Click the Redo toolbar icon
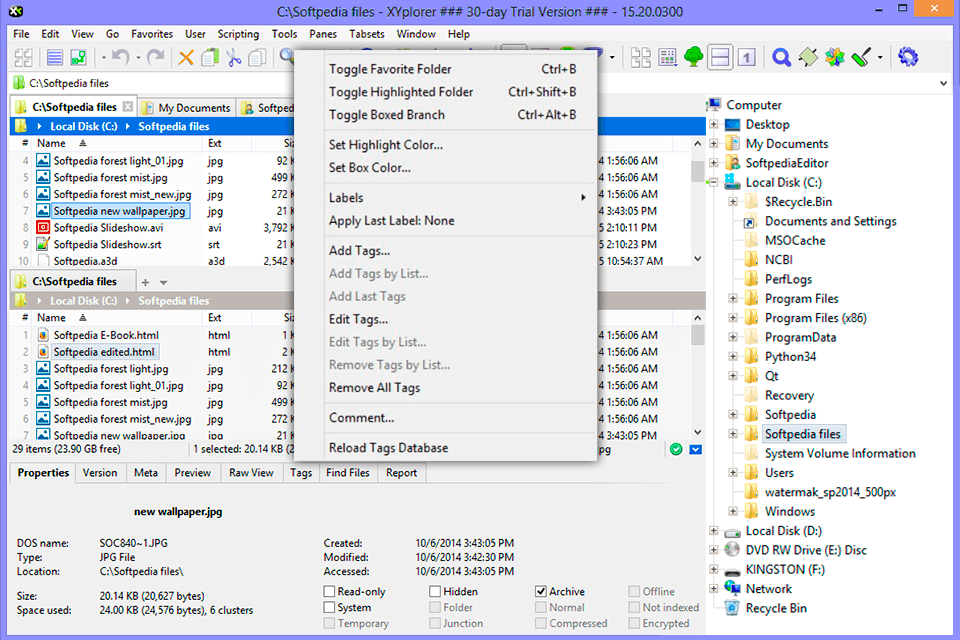Screen dimensions: 960x640 pyautogui.click(x=155, y=57)
